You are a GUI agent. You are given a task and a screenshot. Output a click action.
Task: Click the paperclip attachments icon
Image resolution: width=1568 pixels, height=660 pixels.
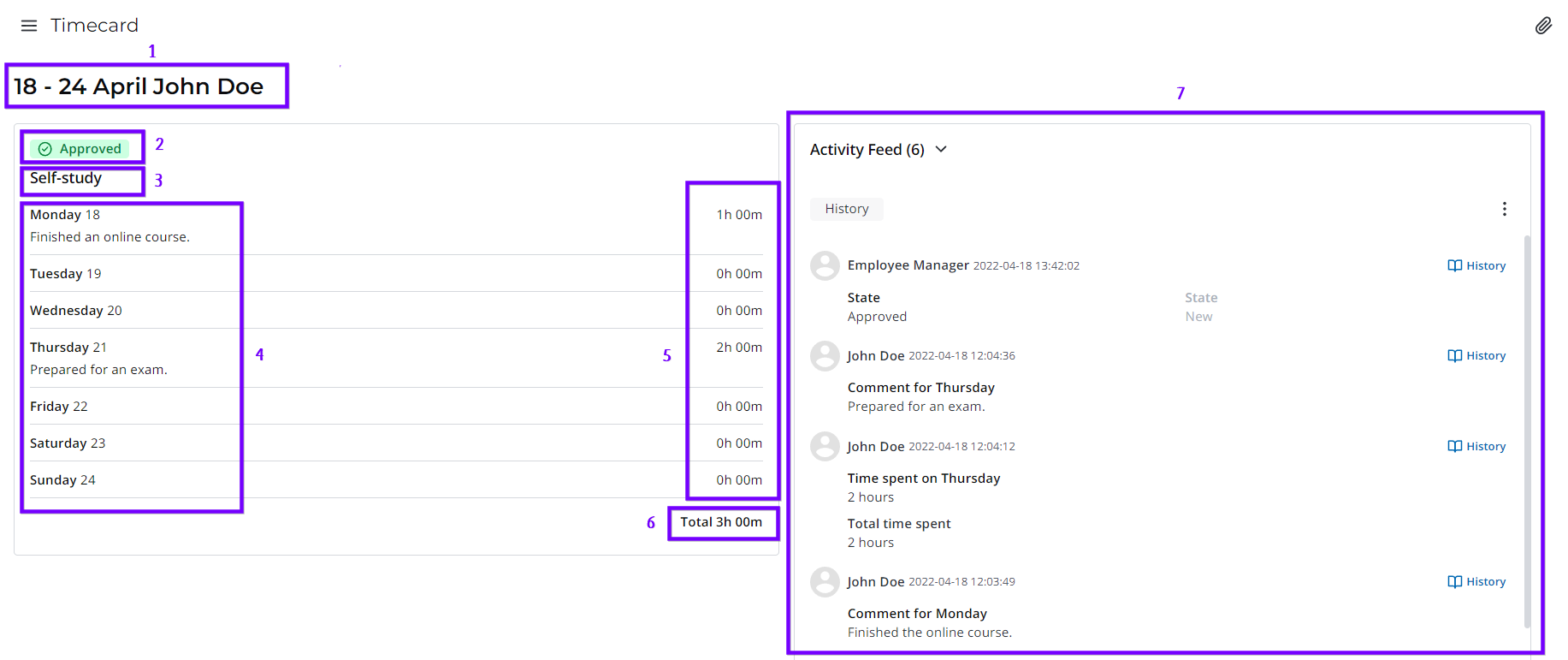(1543, 26)
